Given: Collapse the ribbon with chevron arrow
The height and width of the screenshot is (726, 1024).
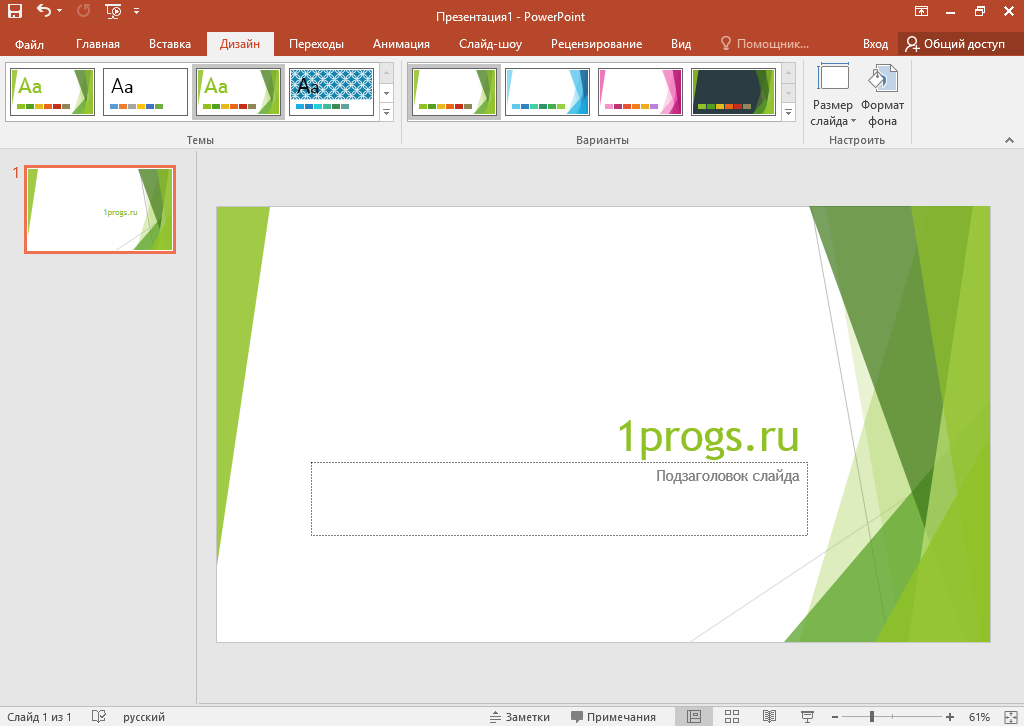Looking at the screenshot, I should (x=1009, y=140).
